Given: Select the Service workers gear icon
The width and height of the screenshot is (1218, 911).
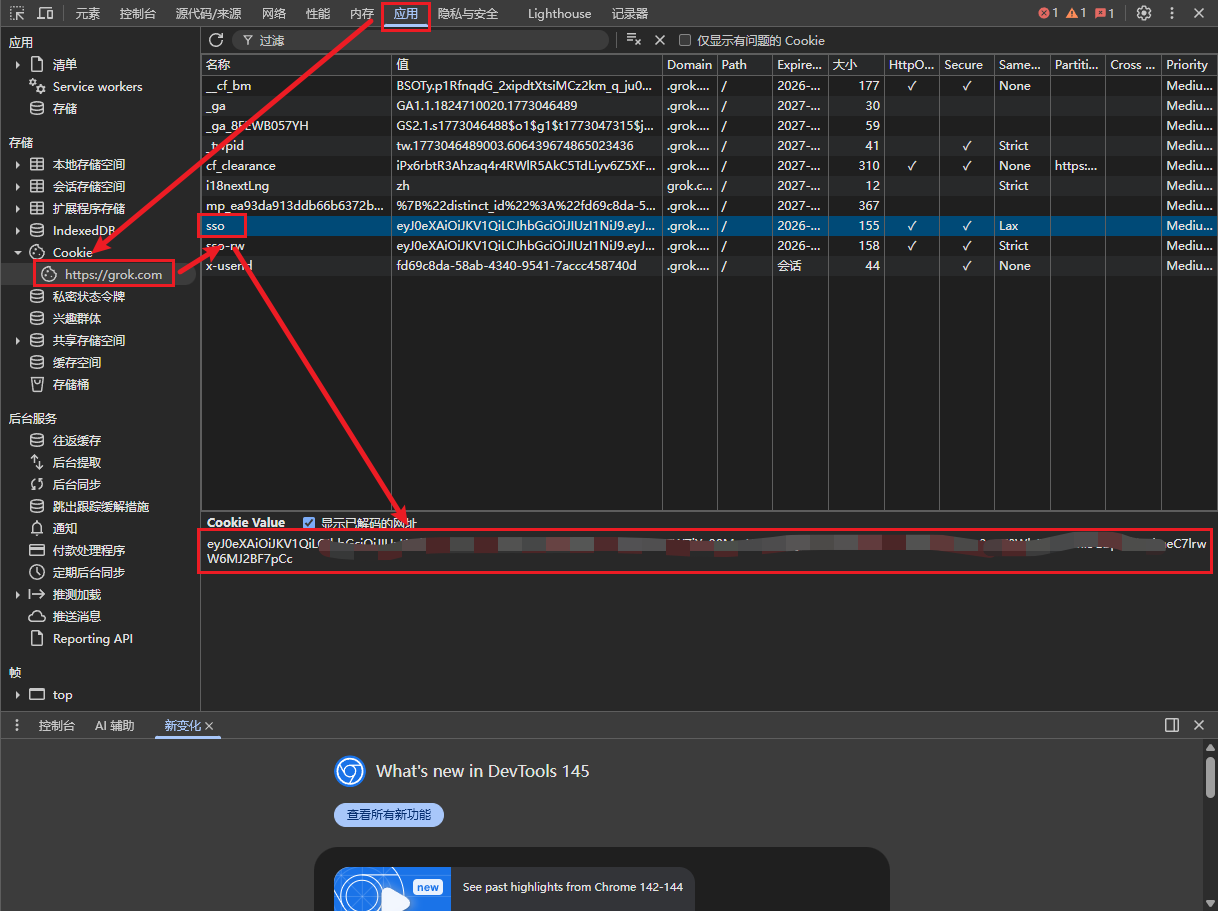Looking at the screenshot, I should (x=37, y=86).
